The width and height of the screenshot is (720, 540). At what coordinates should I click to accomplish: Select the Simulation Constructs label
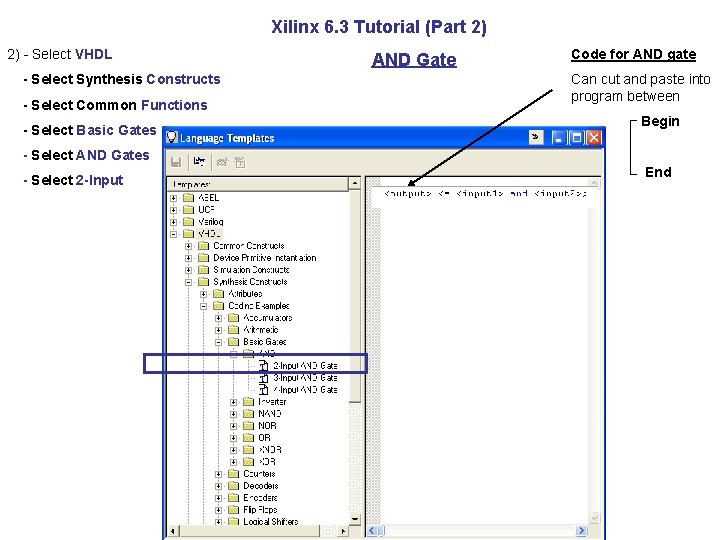(251, 270)
